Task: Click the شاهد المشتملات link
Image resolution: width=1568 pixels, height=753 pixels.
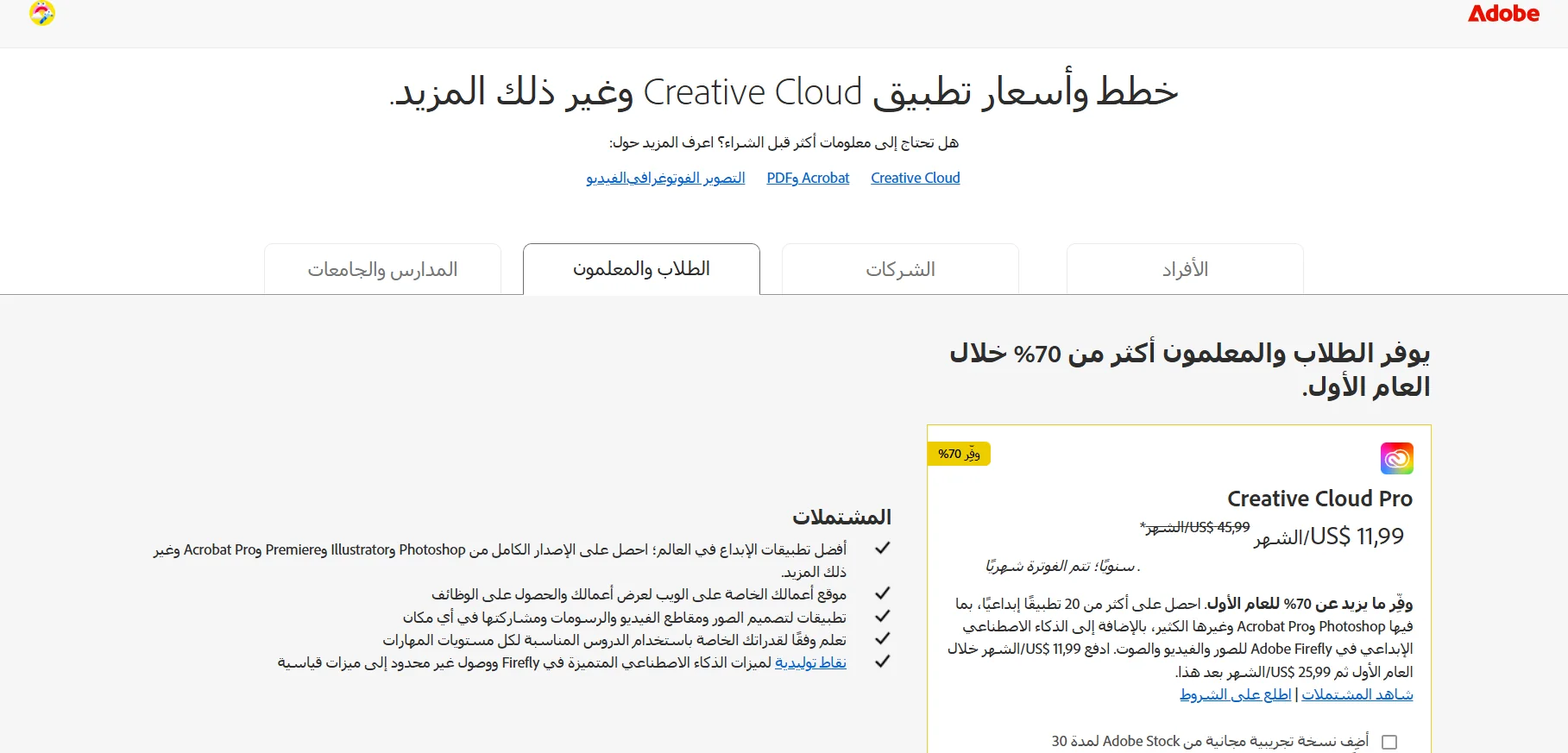Action: pos(1357,694)
